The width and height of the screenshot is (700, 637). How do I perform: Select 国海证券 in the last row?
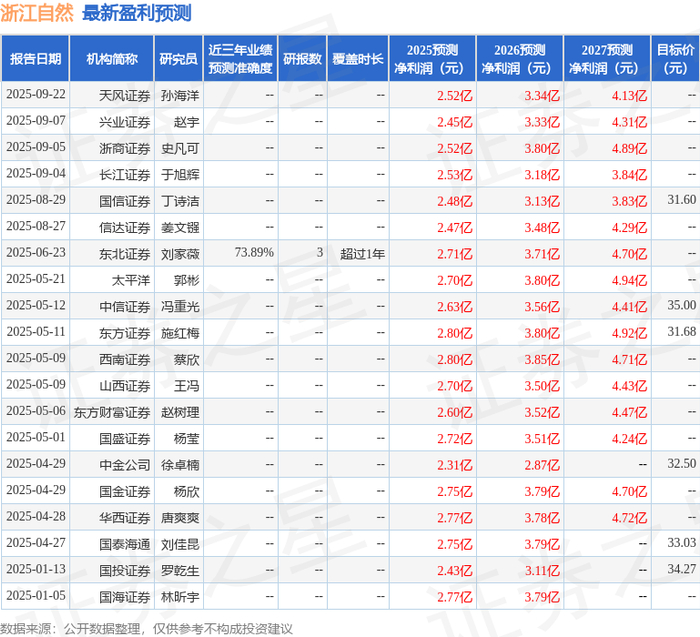(x=125, y=597)
